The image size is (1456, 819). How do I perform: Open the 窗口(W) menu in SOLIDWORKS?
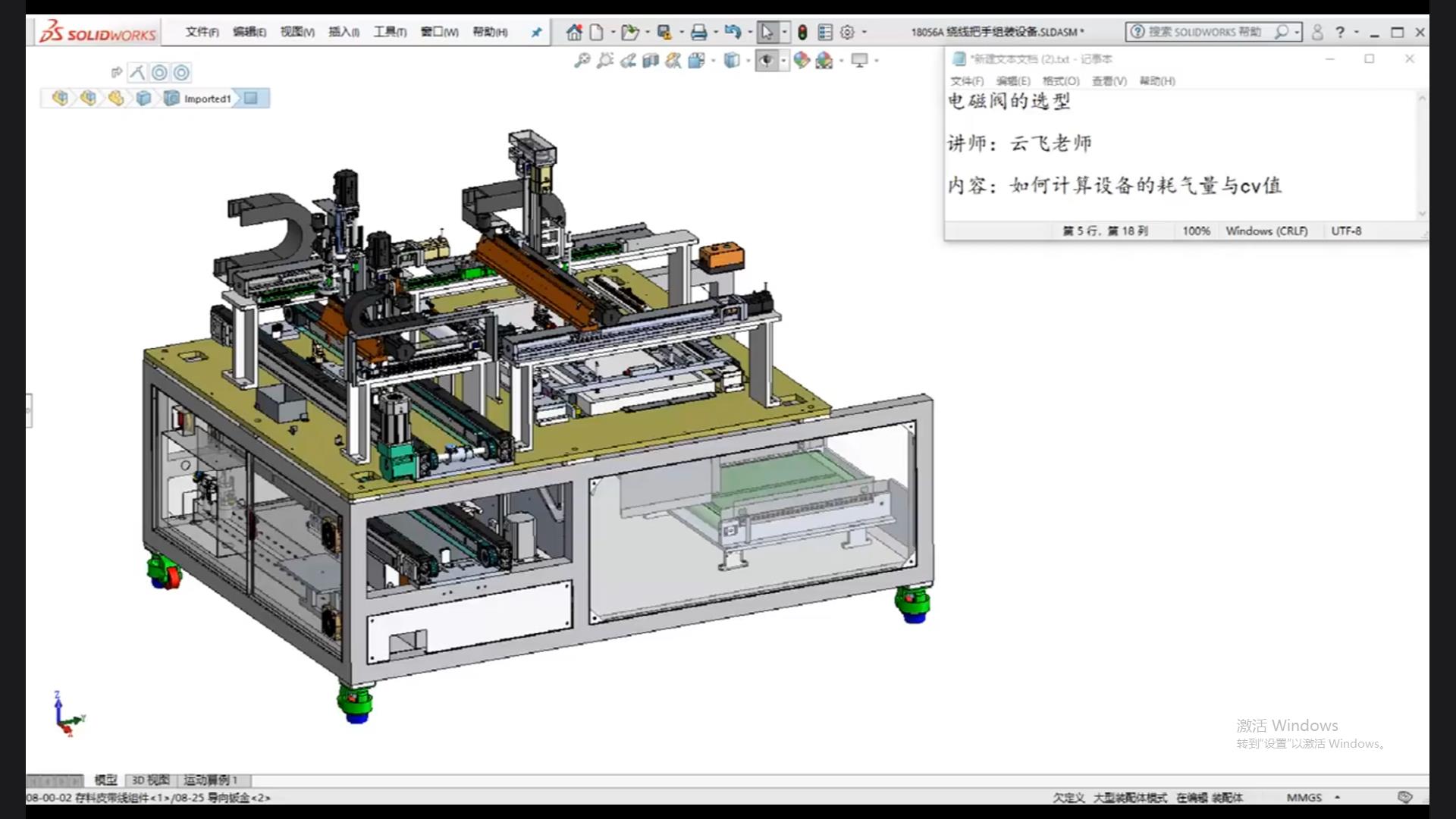click(440, 32)
